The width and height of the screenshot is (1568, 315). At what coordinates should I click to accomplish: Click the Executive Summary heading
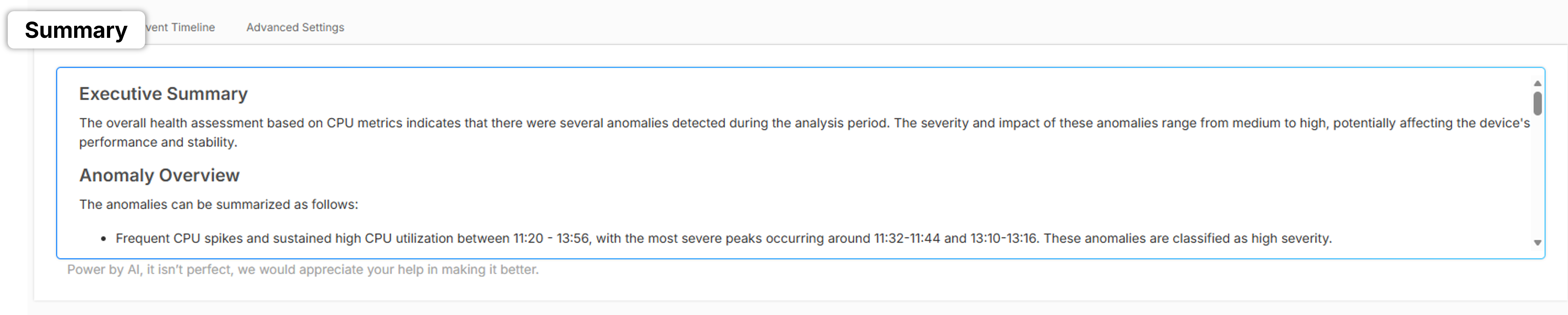click(163, 94)
